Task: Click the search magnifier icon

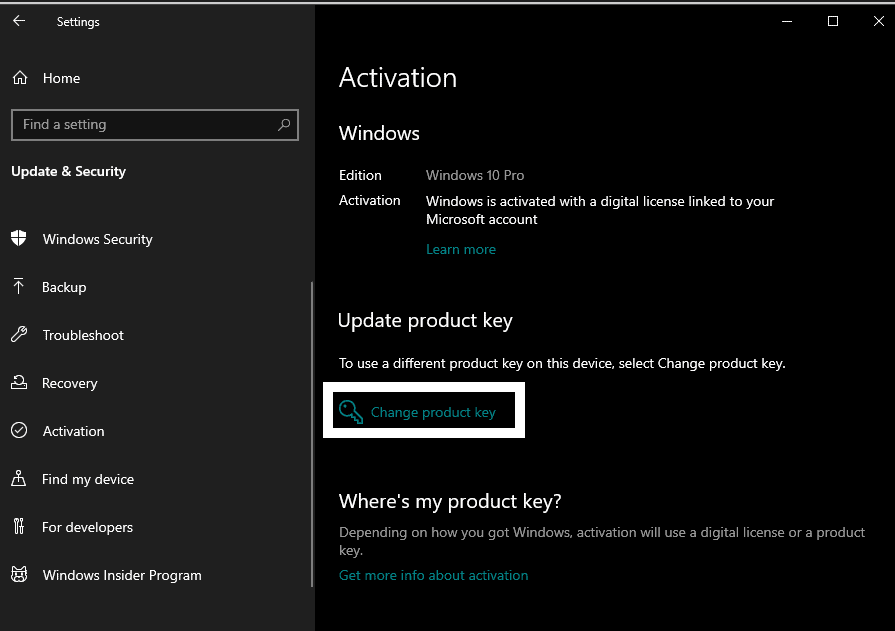Action: tap(284, 124)
